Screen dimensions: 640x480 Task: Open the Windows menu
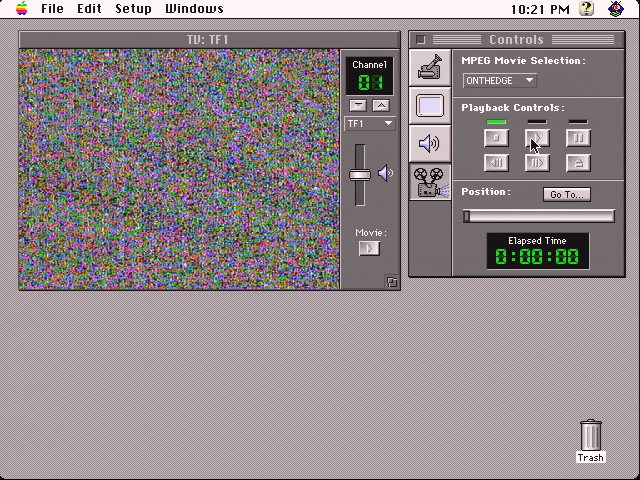[x=194, y=9]
